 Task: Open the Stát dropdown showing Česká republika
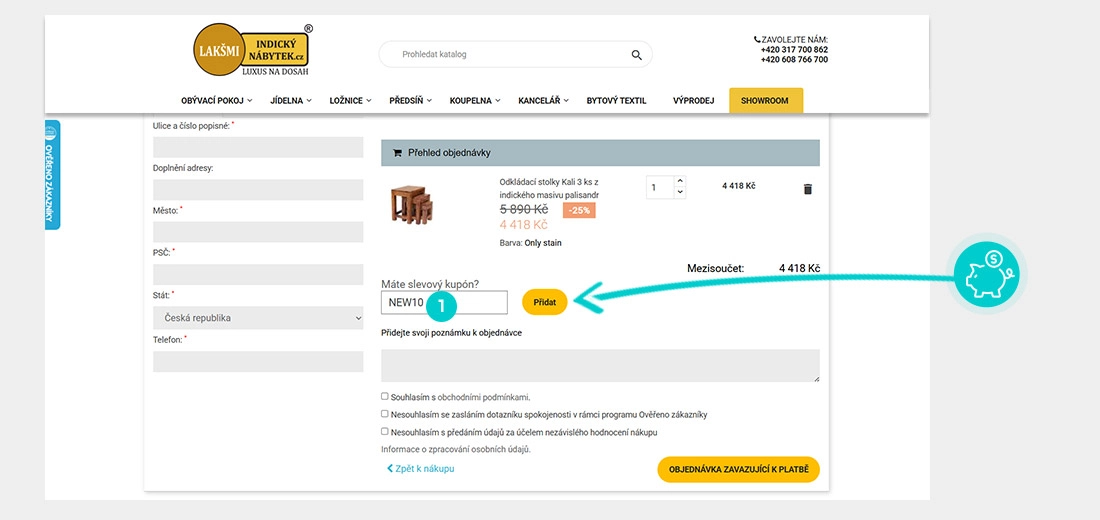pos(258,318)
